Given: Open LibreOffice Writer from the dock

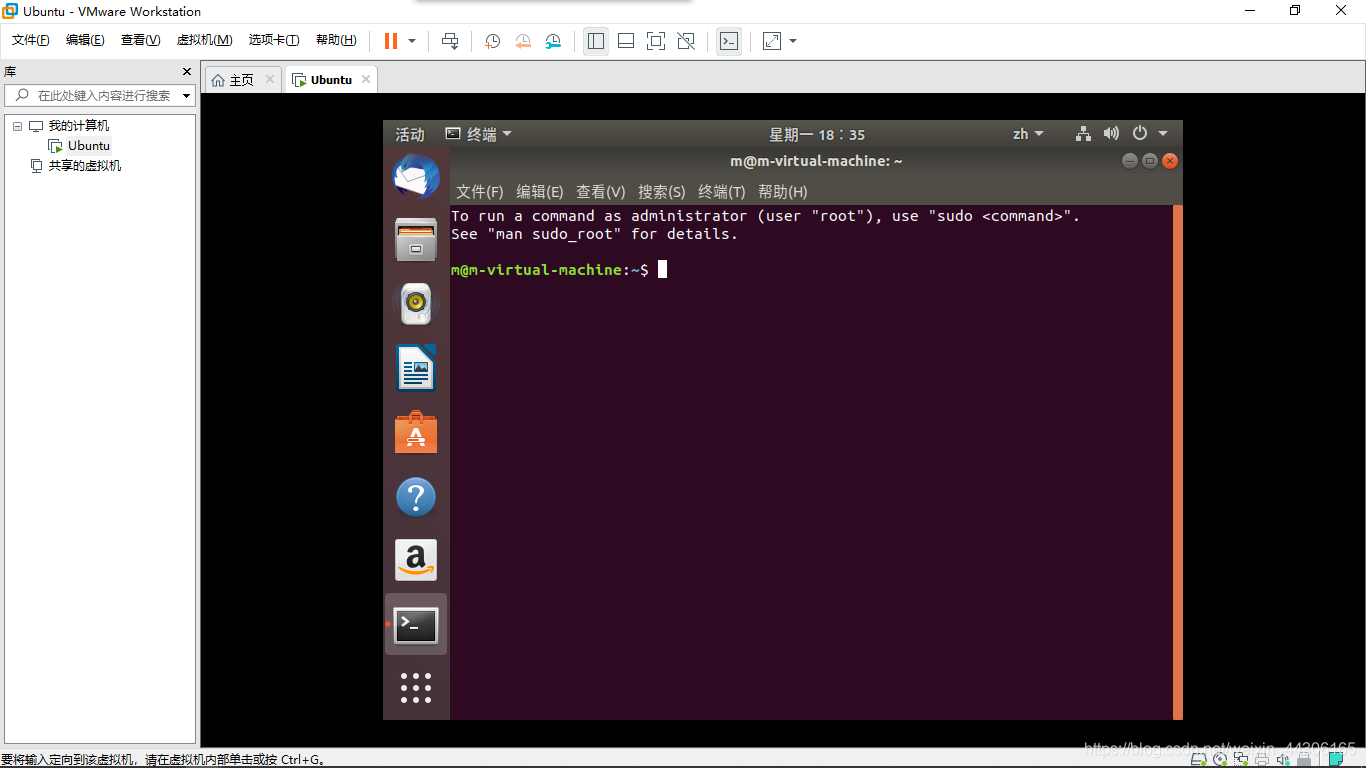Looking at the screenshot, I should coord(416,368).
